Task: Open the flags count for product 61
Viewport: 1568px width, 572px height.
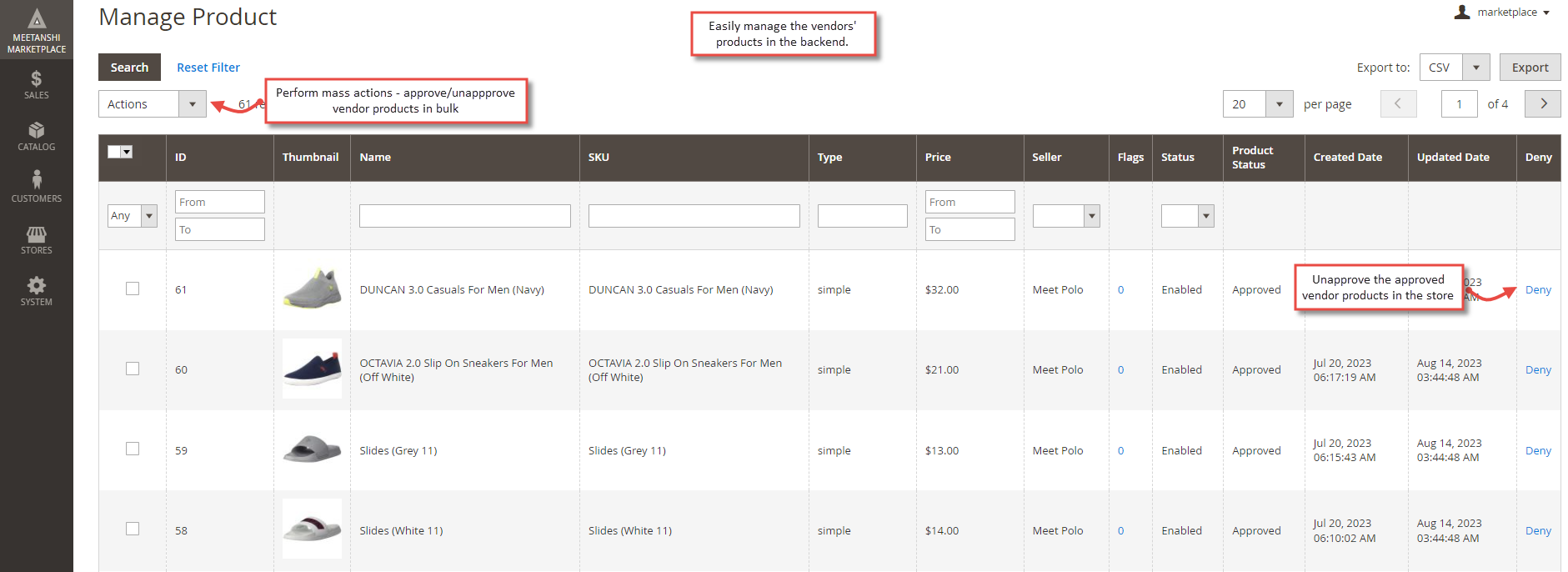Action: (x=1120, y=290)
